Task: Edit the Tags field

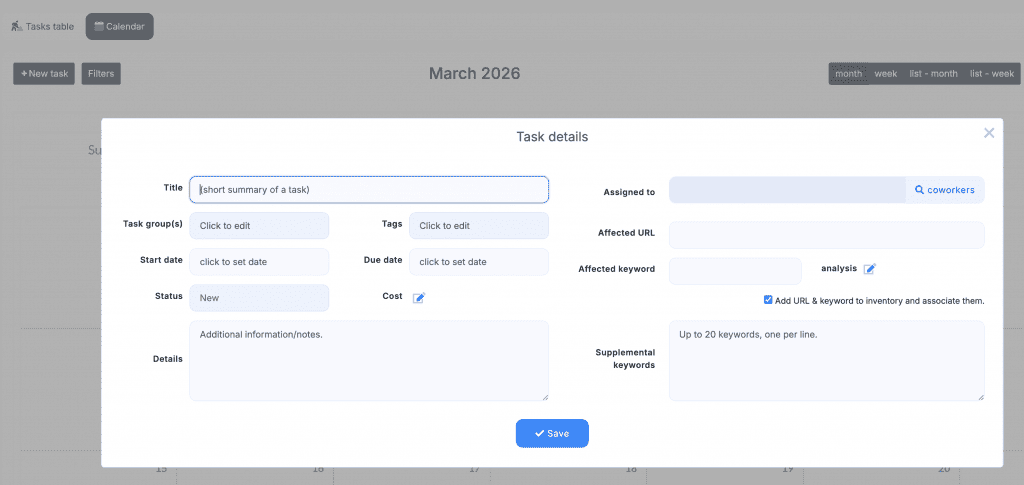Action: click(x=478, y=226)
